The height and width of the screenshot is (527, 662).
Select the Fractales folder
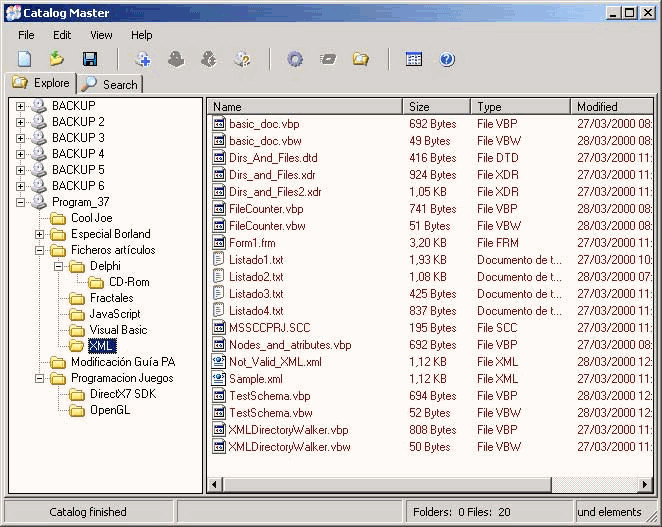coord(111,298)
